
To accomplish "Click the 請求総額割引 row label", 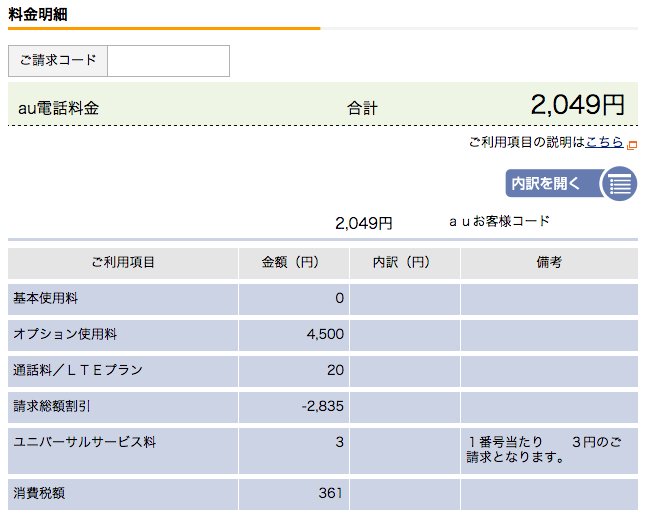I will pos(52,406).
